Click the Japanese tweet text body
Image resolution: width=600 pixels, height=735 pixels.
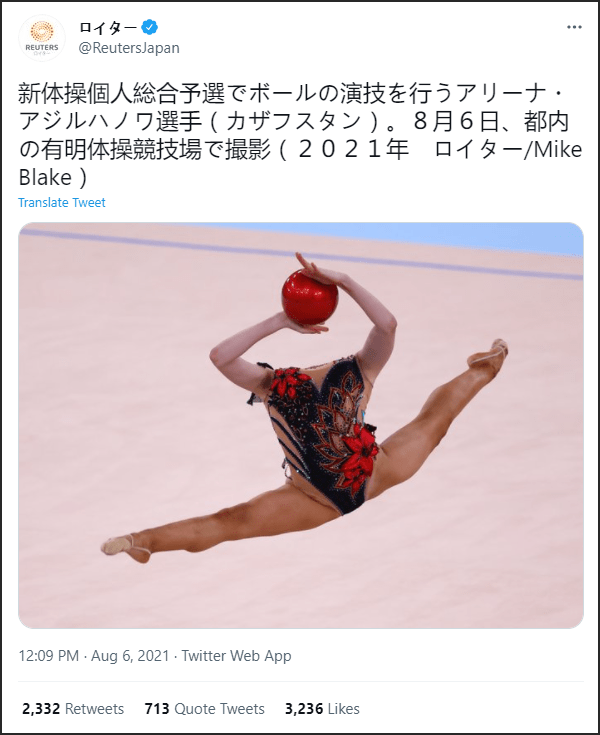(300, 135)
